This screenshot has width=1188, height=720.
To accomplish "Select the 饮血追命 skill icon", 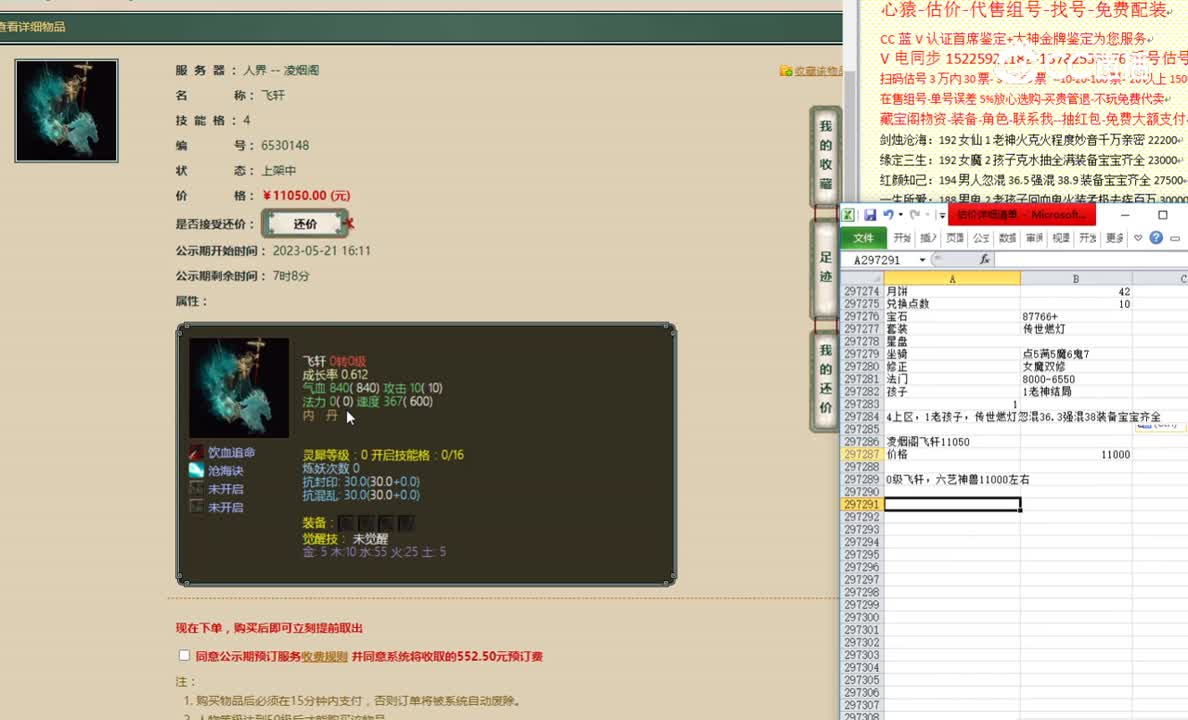I will click(x=197, y=453).
